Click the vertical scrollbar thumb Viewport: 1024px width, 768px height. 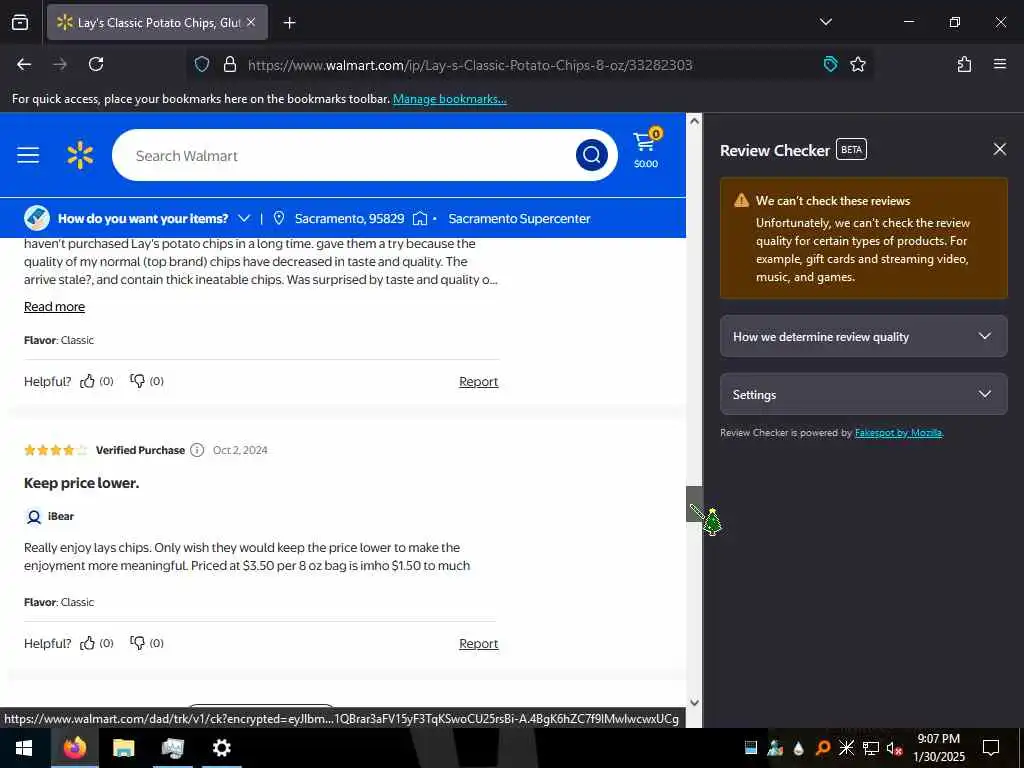694,504
